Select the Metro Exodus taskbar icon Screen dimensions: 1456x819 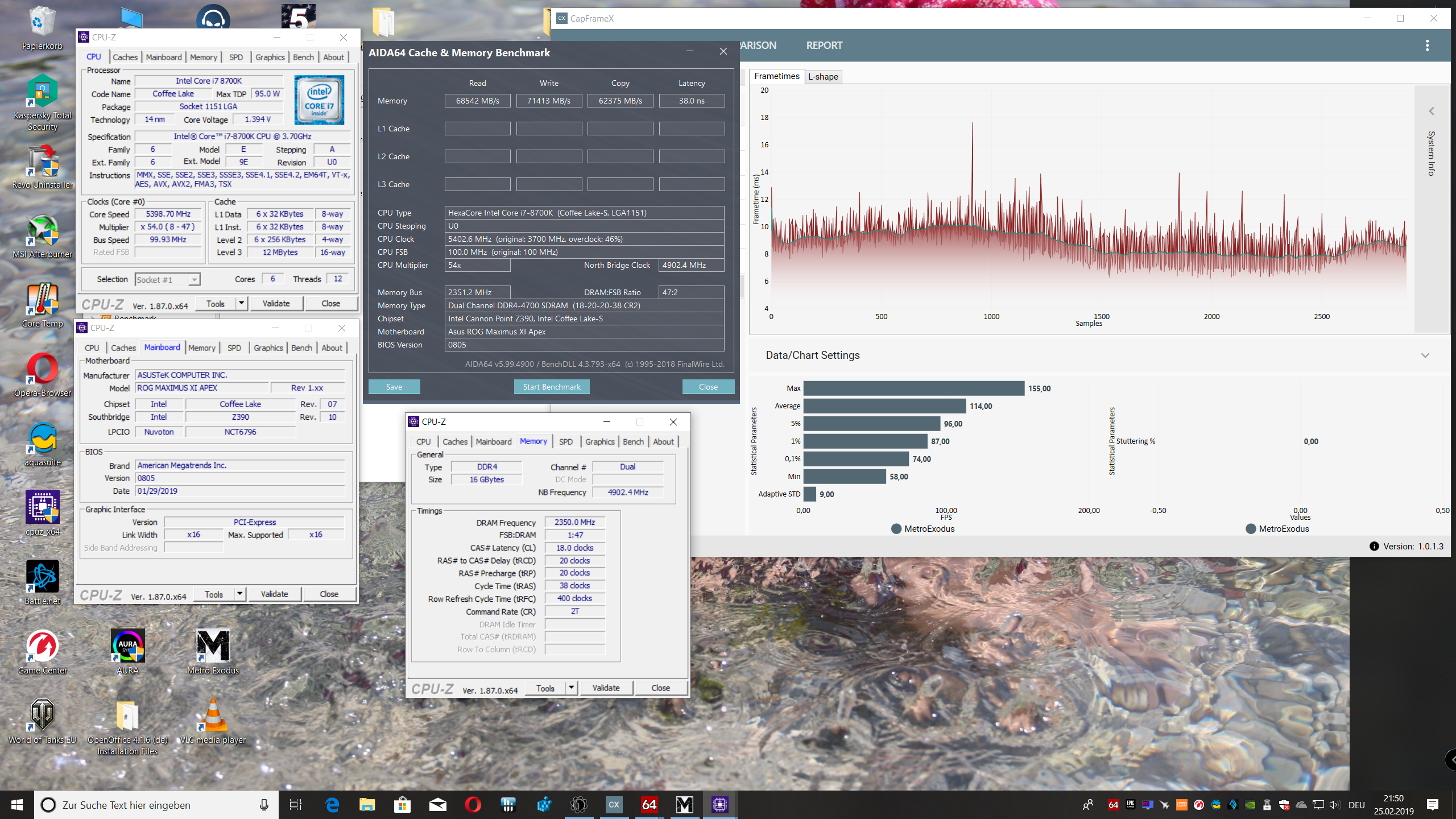click(x=684, y=805)
